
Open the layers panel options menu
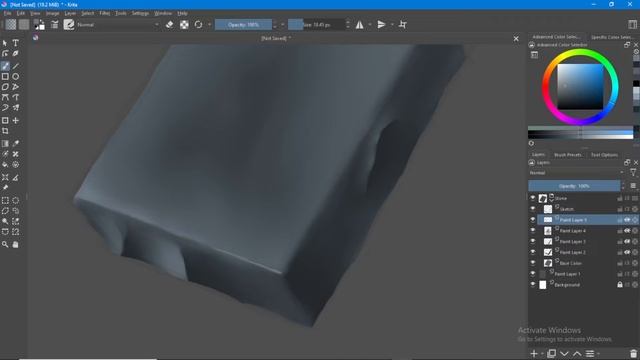[x=633, y=186]
